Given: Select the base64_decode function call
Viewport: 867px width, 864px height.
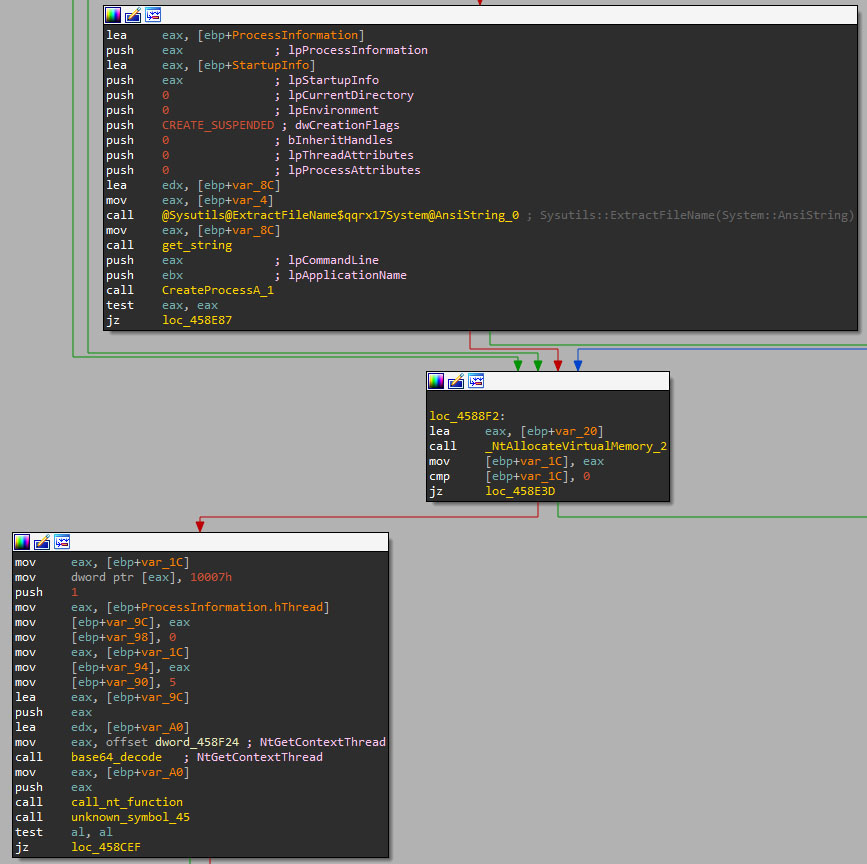Looking at the screenshot, I should (x=116, y=757).
